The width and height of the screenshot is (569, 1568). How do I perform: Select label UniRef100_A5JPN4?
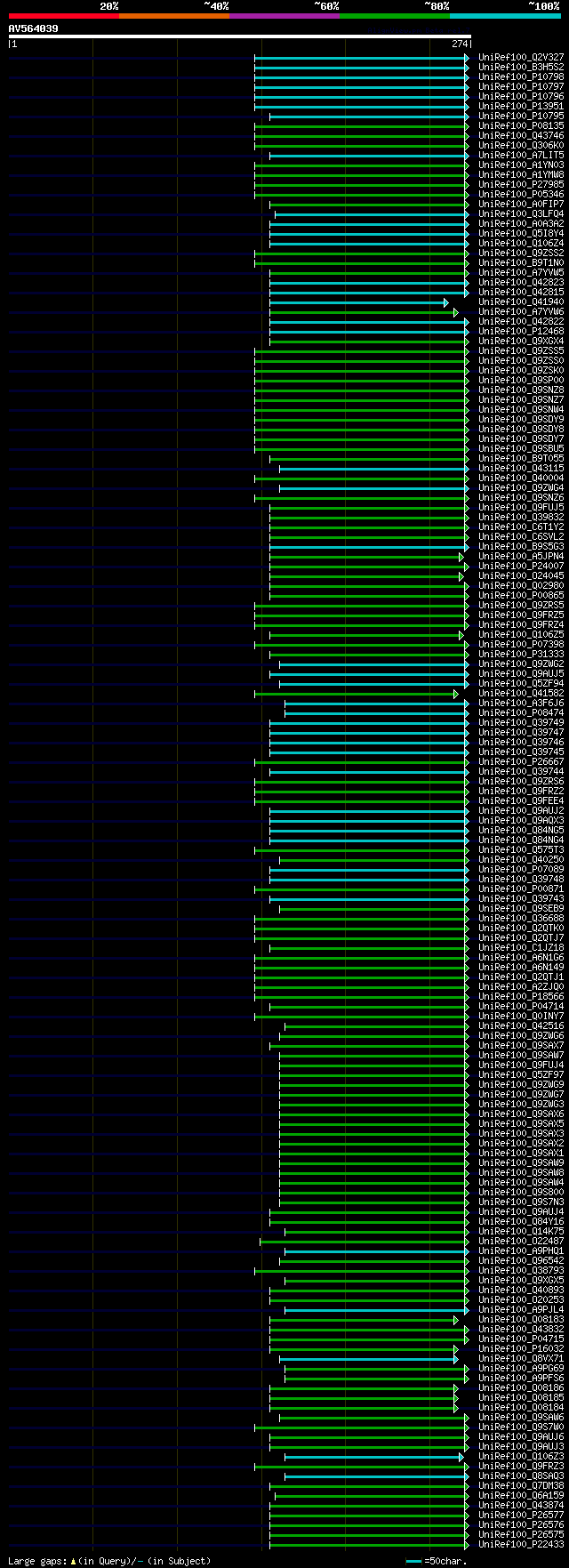coord(521,557)
